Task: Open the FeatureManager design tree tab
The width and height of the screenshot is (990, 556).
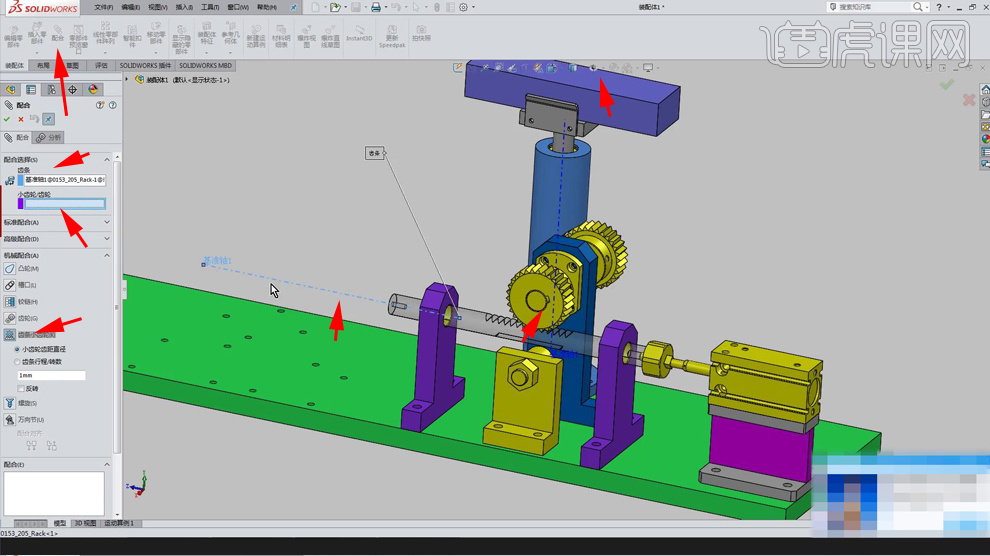Action: (10, 90)
